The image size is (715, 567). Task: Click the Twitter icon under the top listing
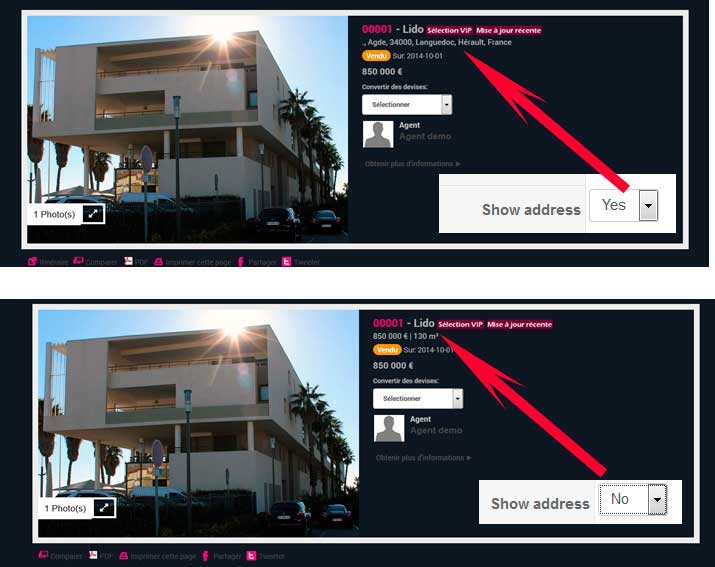(x=286, y=261)
